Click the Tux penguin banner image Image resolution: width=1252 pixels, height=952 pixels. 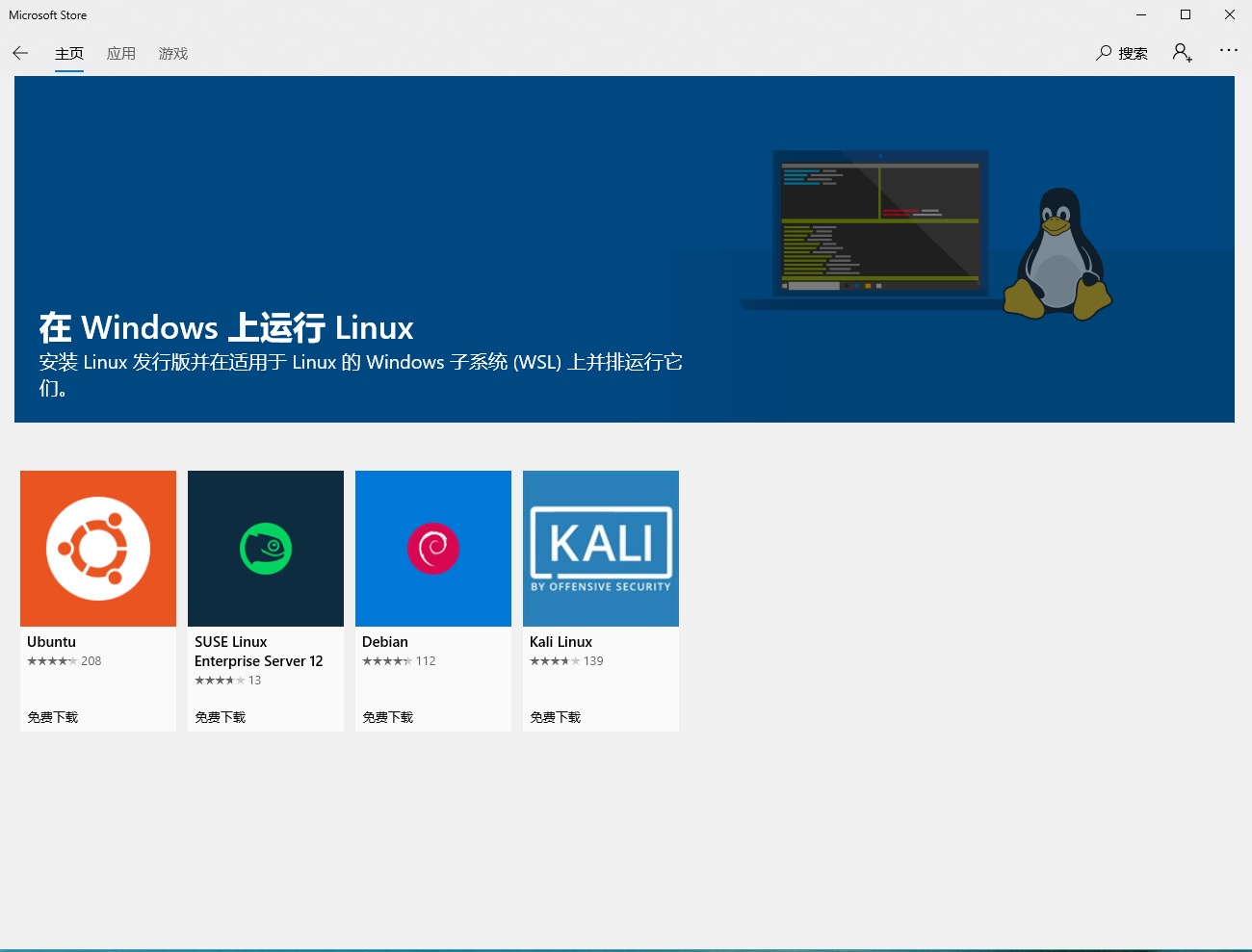pos(1057,253)
